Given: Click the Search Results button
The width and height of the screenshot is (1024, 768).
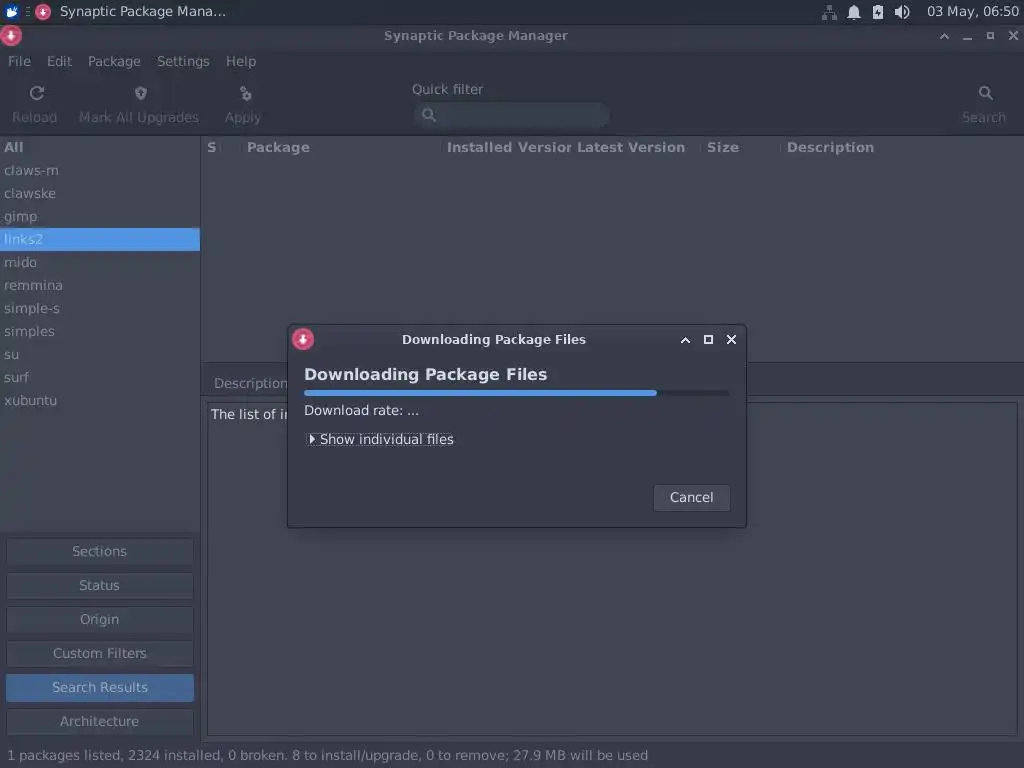Looking at the screenshot, I should click(x=100, y=688).
